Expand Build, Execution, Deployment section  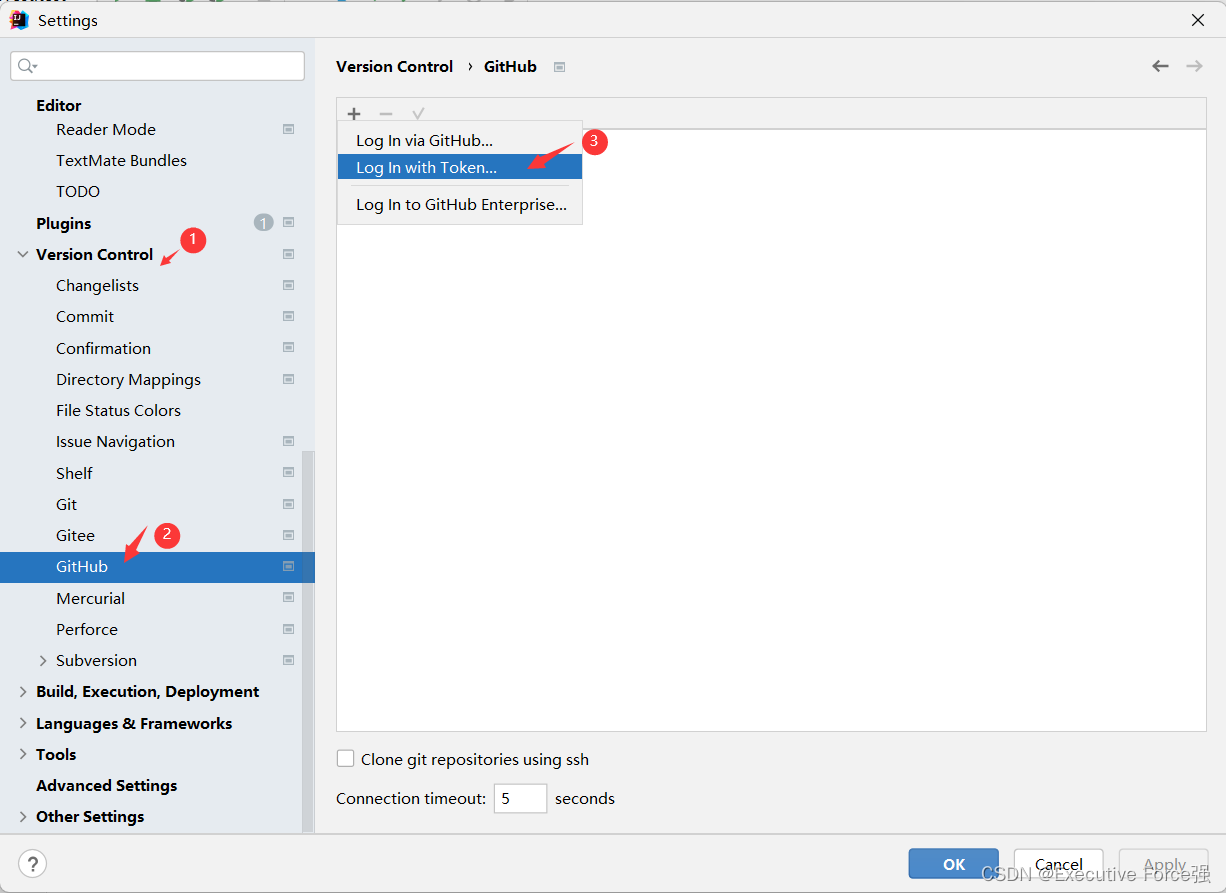point(23,691)
